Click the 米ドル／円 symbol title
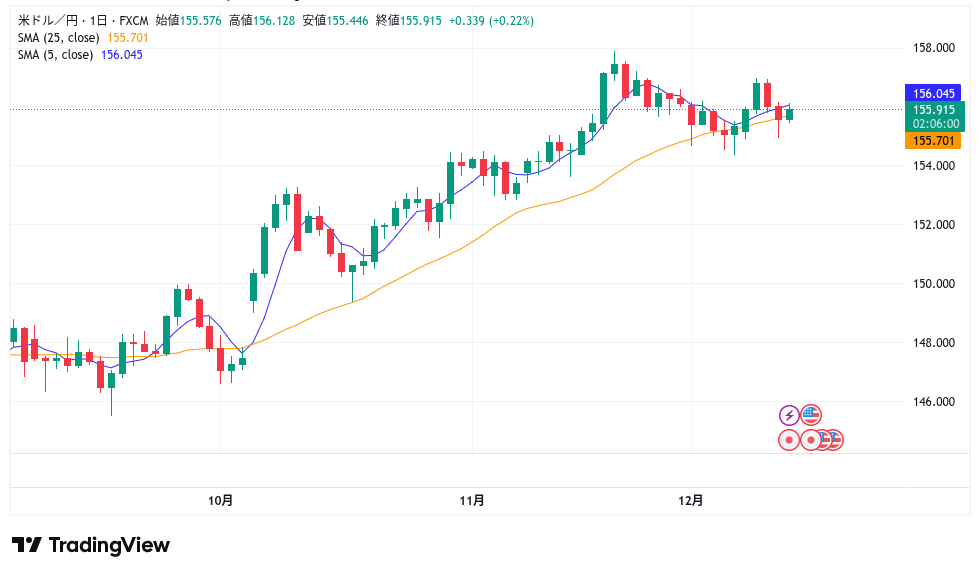Viewport: 980px width, 575px height. pos(48,20)
